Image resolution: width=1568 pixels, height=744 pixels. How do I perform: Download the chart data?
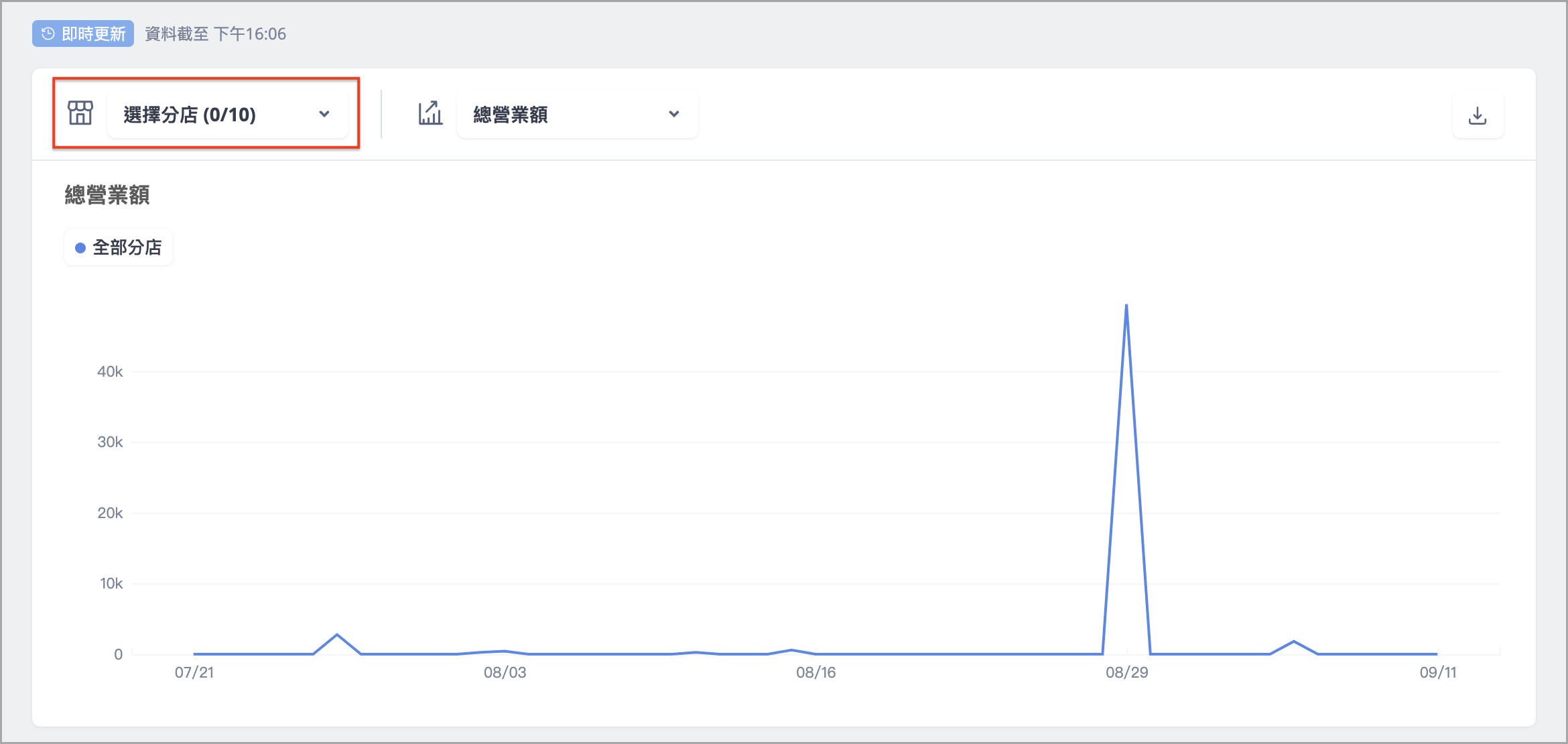pos(1478,115)
